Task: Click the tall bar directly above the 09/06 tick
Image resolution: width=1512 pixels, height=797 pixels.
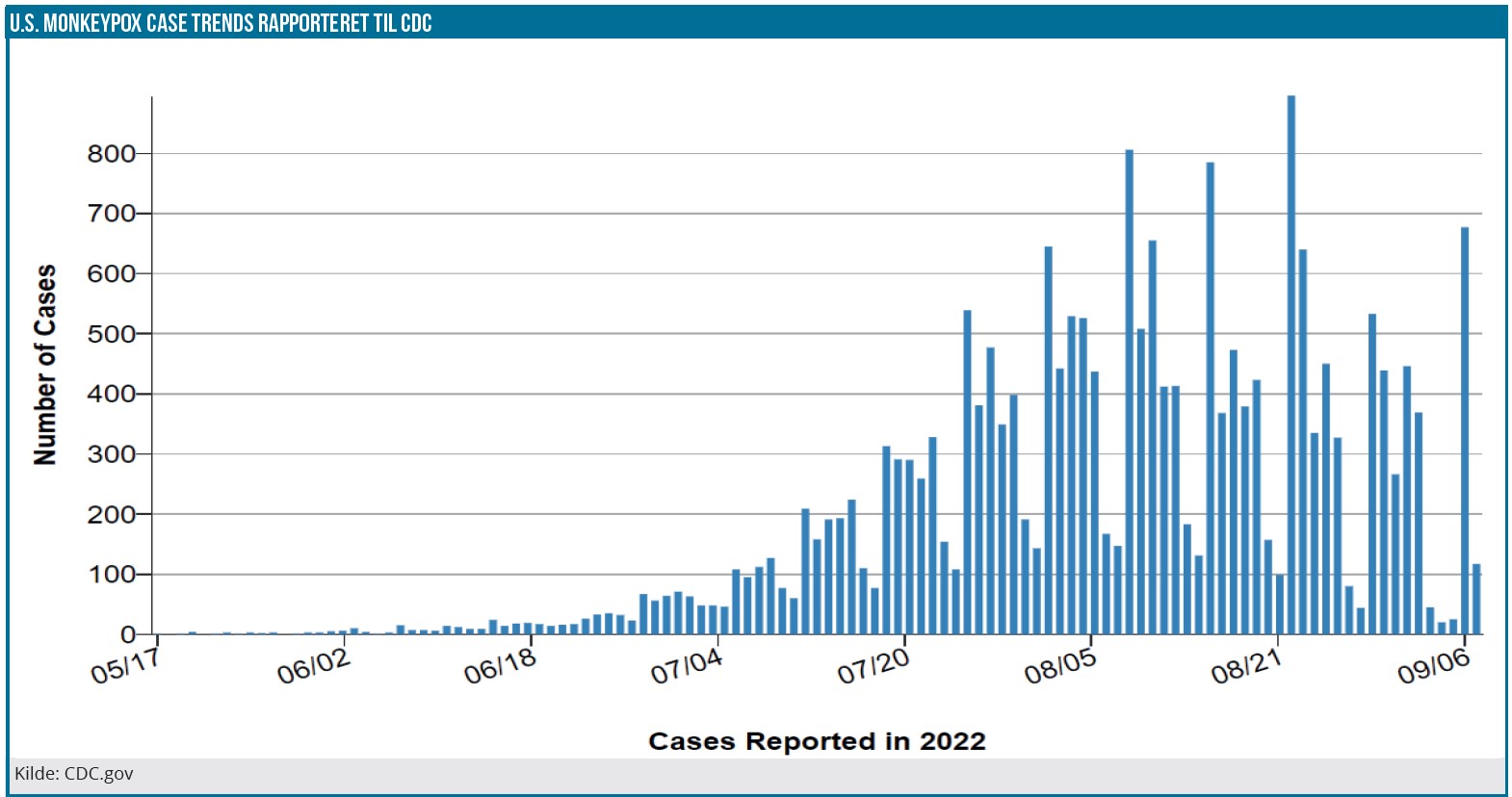Action: (1464, 431)
